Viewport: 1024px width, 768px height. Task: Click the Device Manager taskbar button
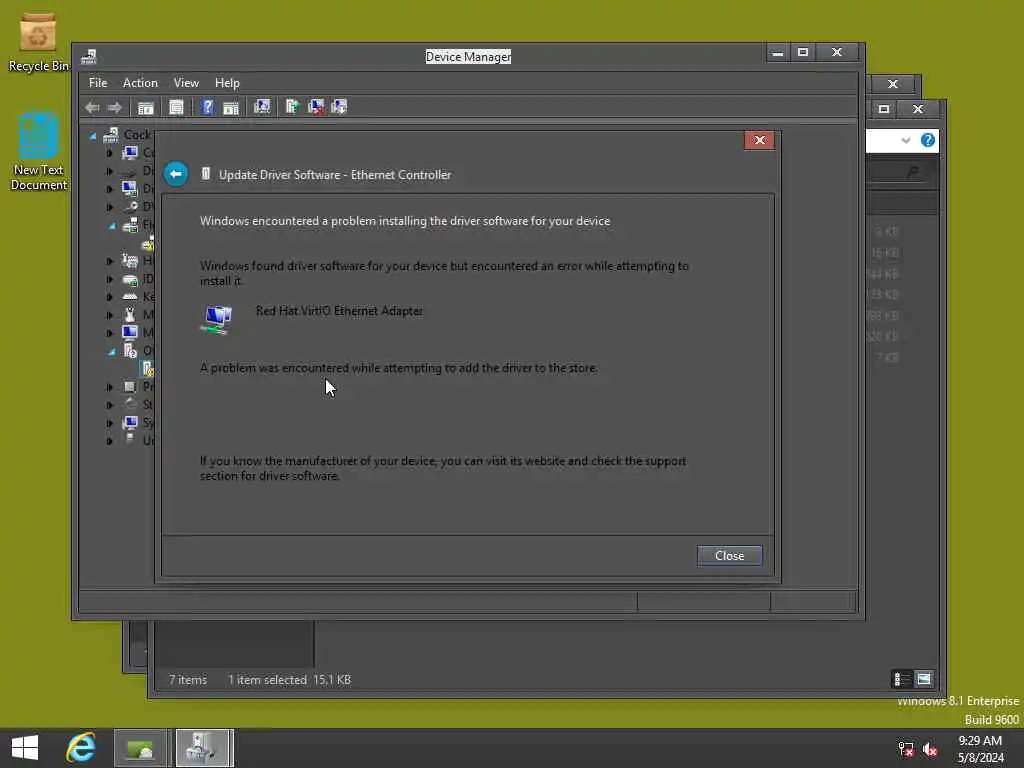pyautogui.click(x=204, y=748)
